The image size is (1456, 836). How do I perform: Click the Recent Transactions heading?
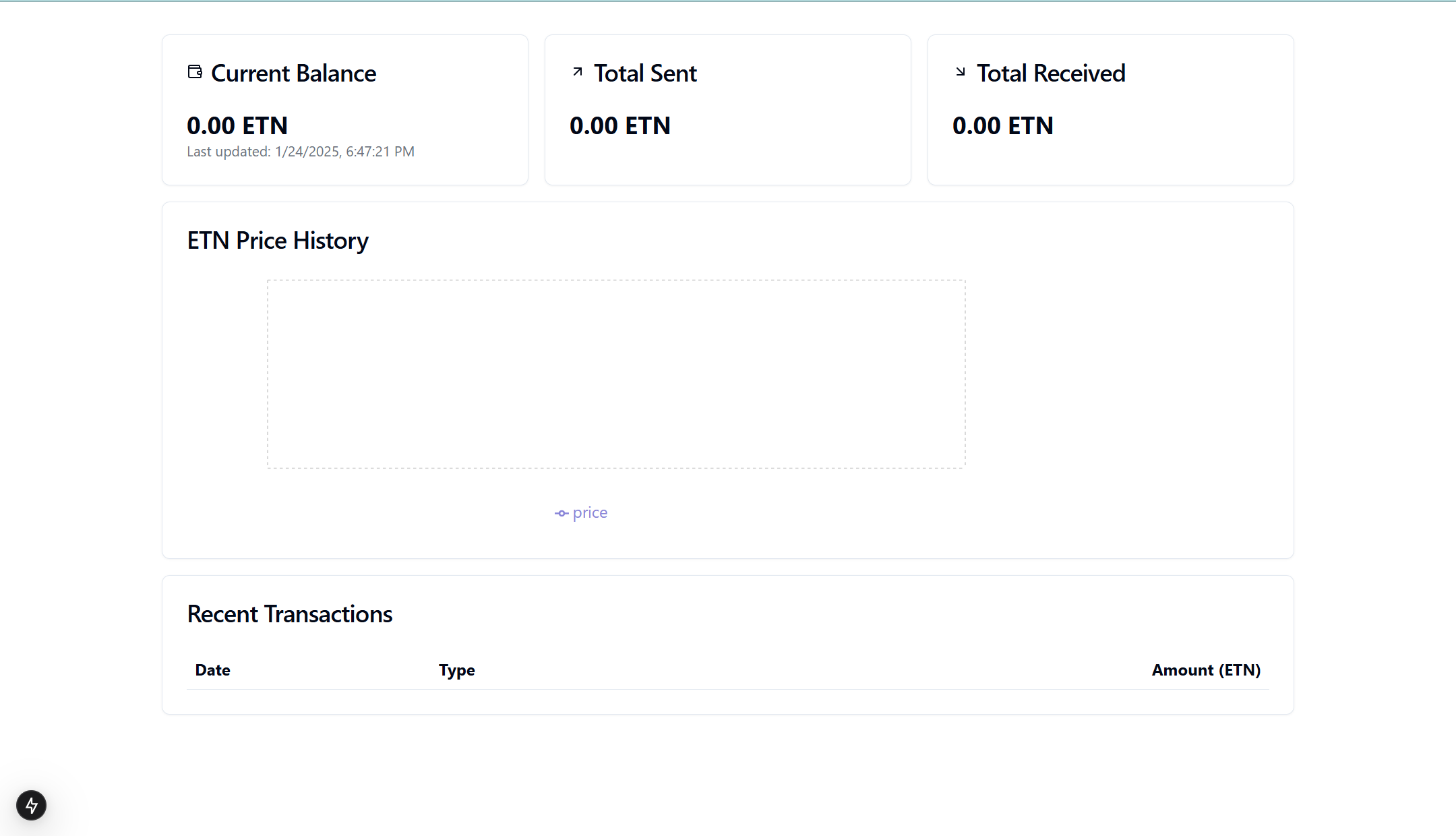(290, 614)
